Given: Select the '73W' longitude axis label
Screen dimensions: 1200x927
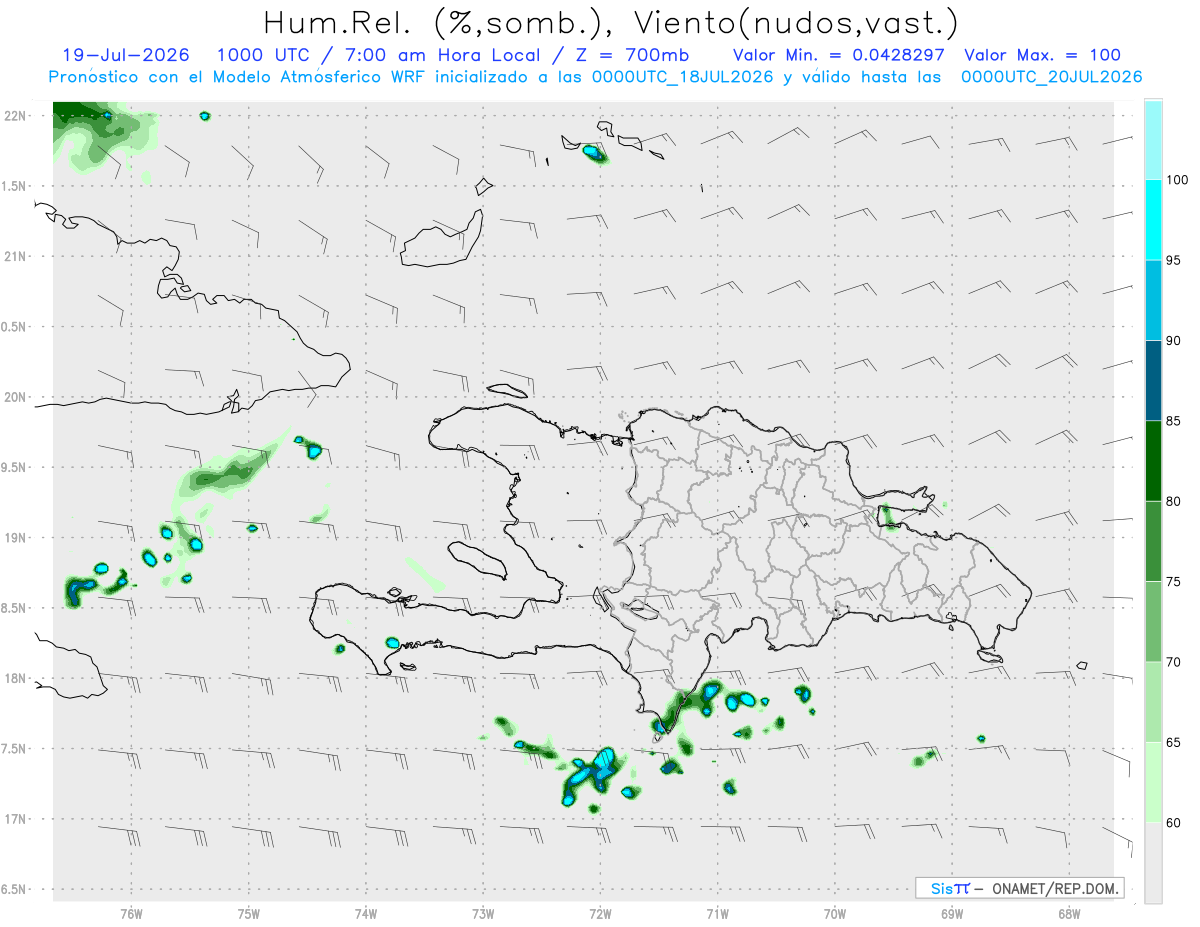Looking at the screenshot, I should (483, 912).
